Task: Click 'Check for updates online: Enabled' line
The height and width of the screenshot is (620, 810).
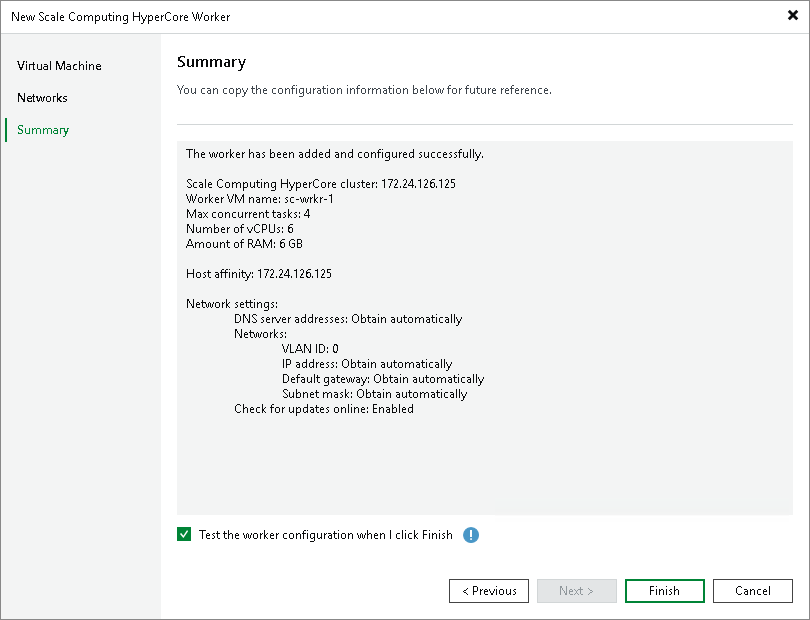Action: click(324, 409)
